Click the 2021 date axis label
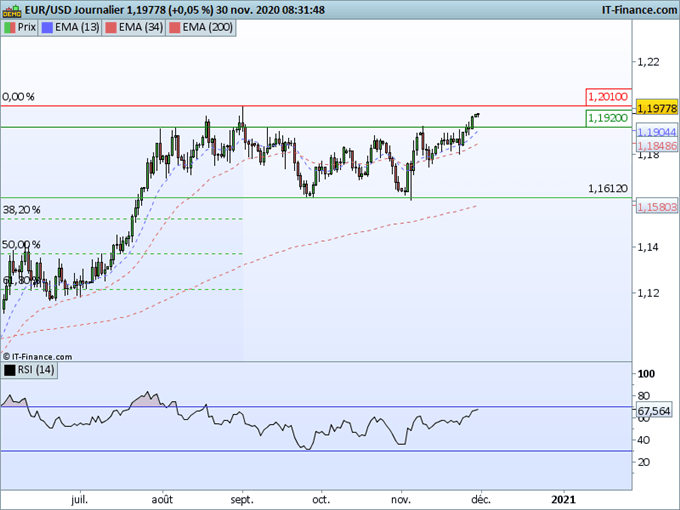This screenshot has width=680, height=510. 563,500
